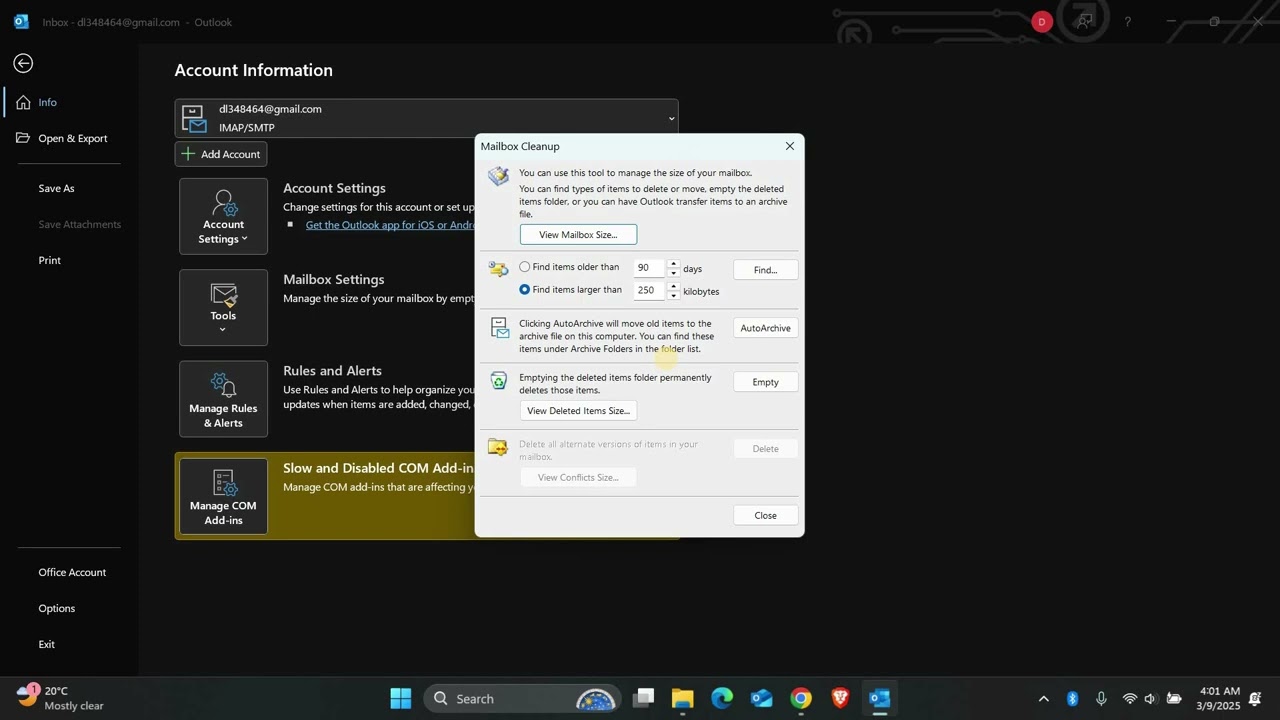Click the Find... button
This screenshot has height=720, width=1280.
click(765, 270)
